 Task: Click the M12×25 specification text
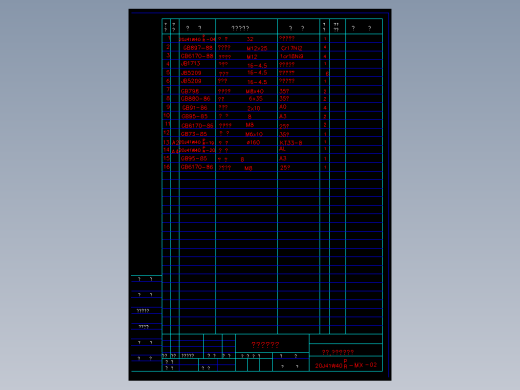click(x=257, y=48)
